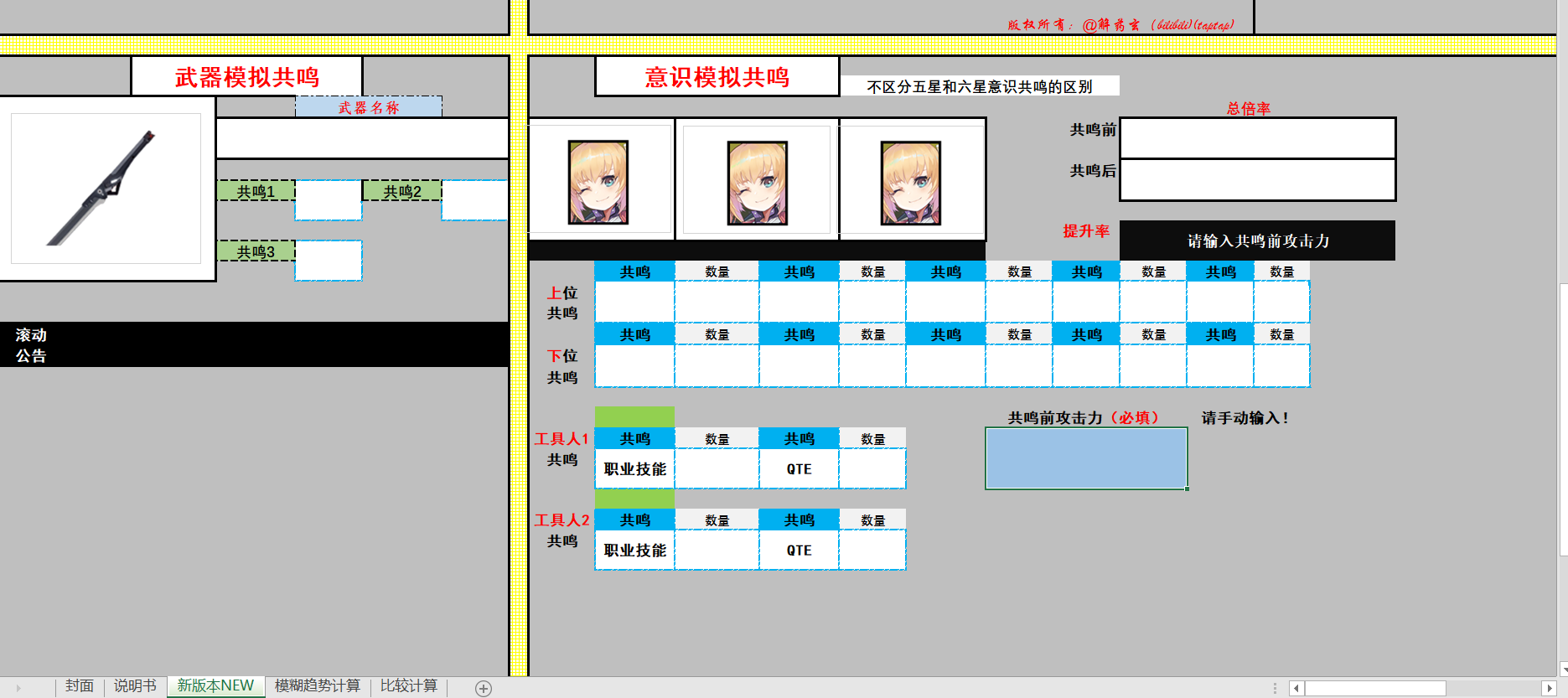This screenshot has width=1568, height=698.
Task: Click the 请手动输入! text
Action: pos(1245,417)
